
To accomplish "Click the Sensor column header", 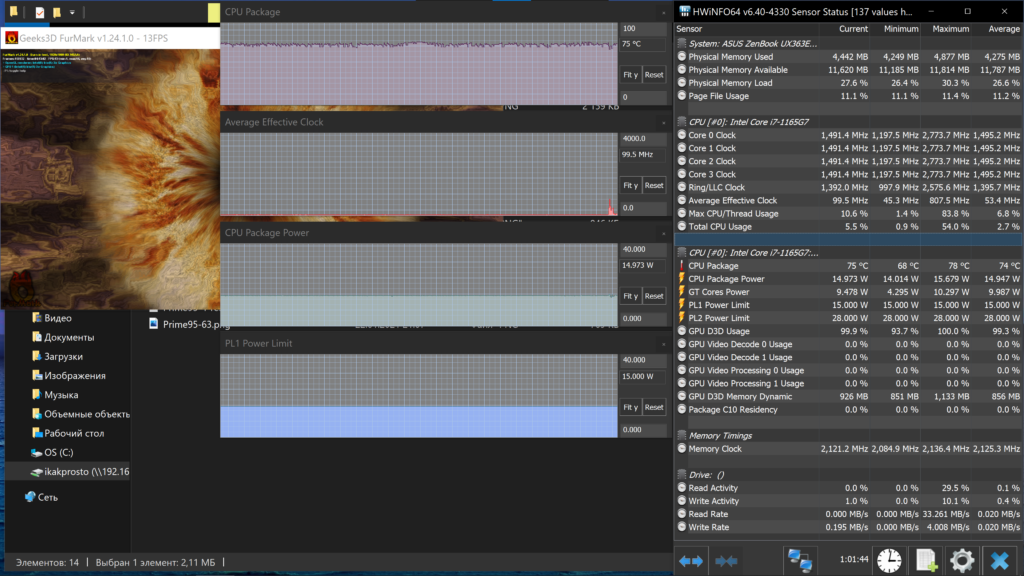I will pyautogui.click(x=689, y=29).
